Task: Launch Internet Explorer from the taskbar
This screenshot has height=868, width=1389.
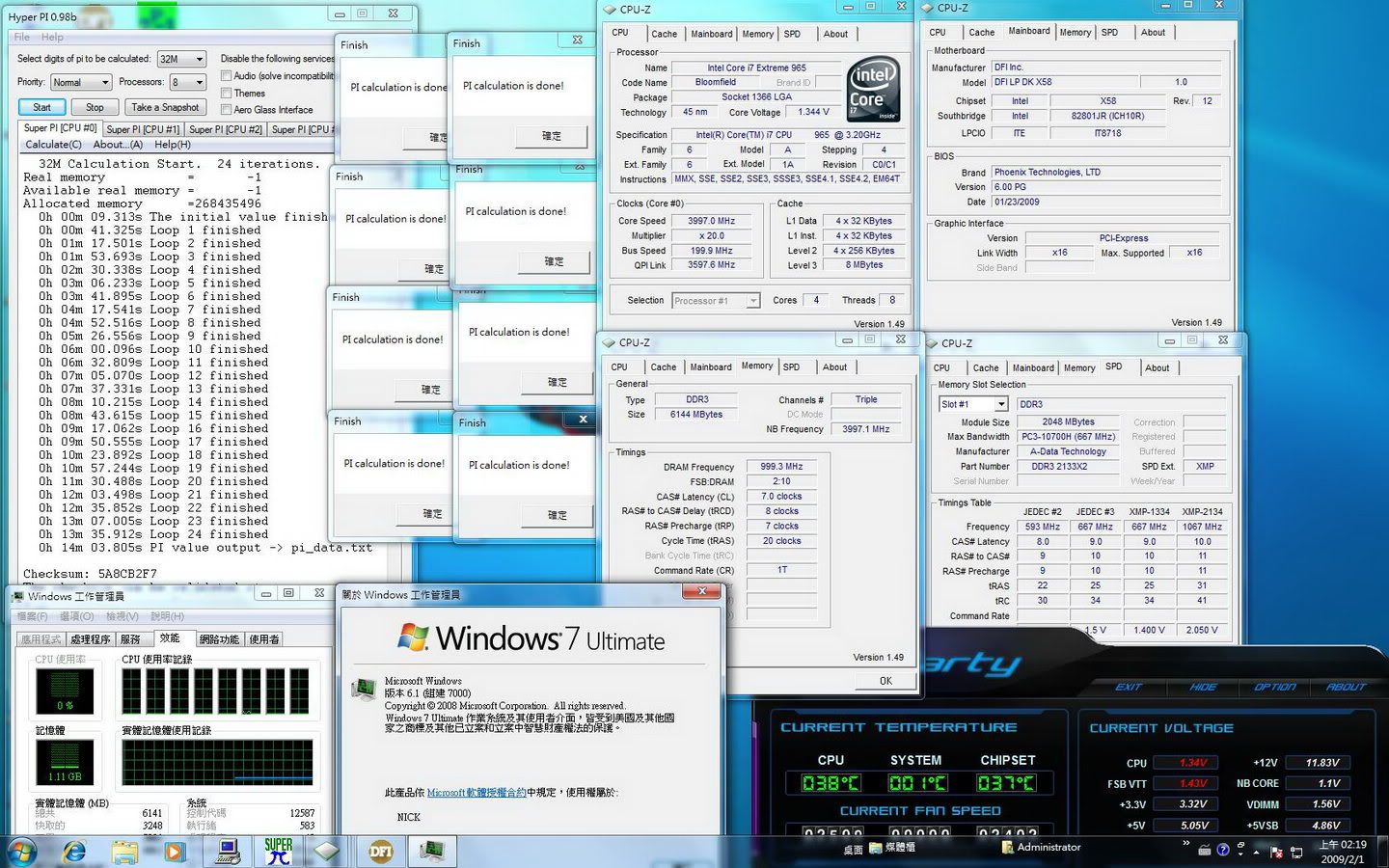Action: click(x=74, y=852)
